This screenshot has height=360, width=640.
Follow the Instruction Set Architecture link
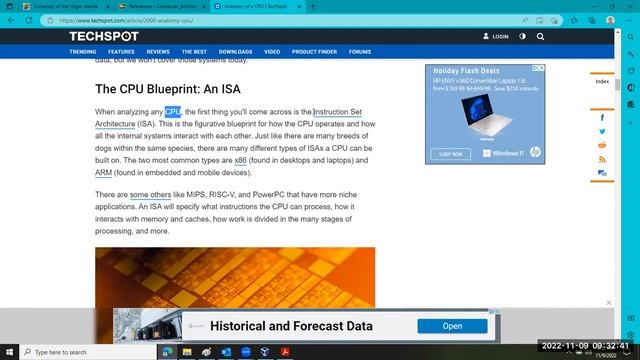338,112
